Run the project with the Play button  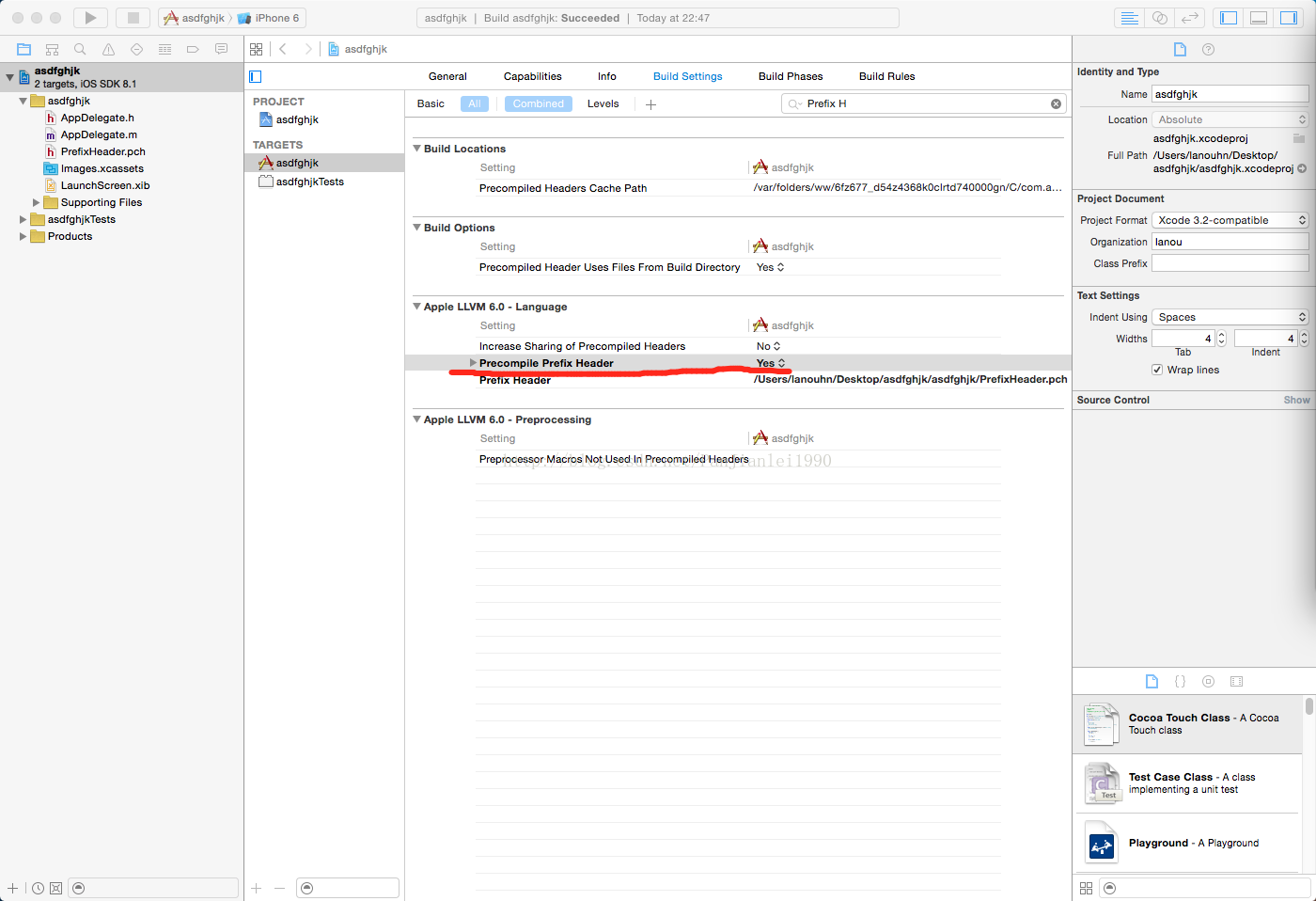[90, 18]
